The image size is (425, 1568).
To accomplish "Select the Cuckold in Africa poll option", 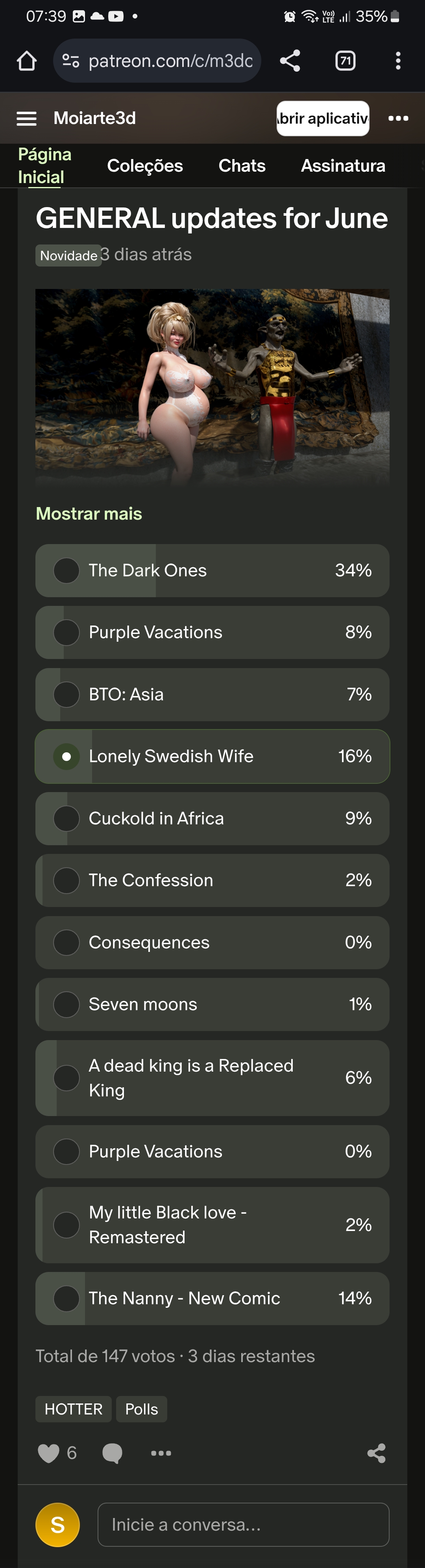I will click(213, 818).
